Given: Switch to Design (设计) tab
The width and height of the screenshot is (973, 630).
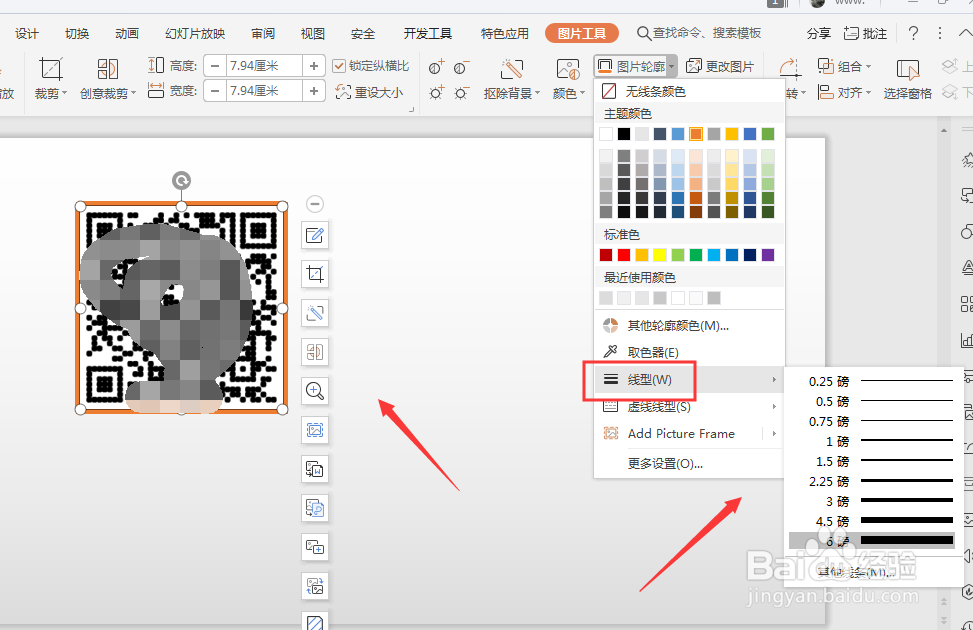Looking at the screenshot, I should (27, 34).
